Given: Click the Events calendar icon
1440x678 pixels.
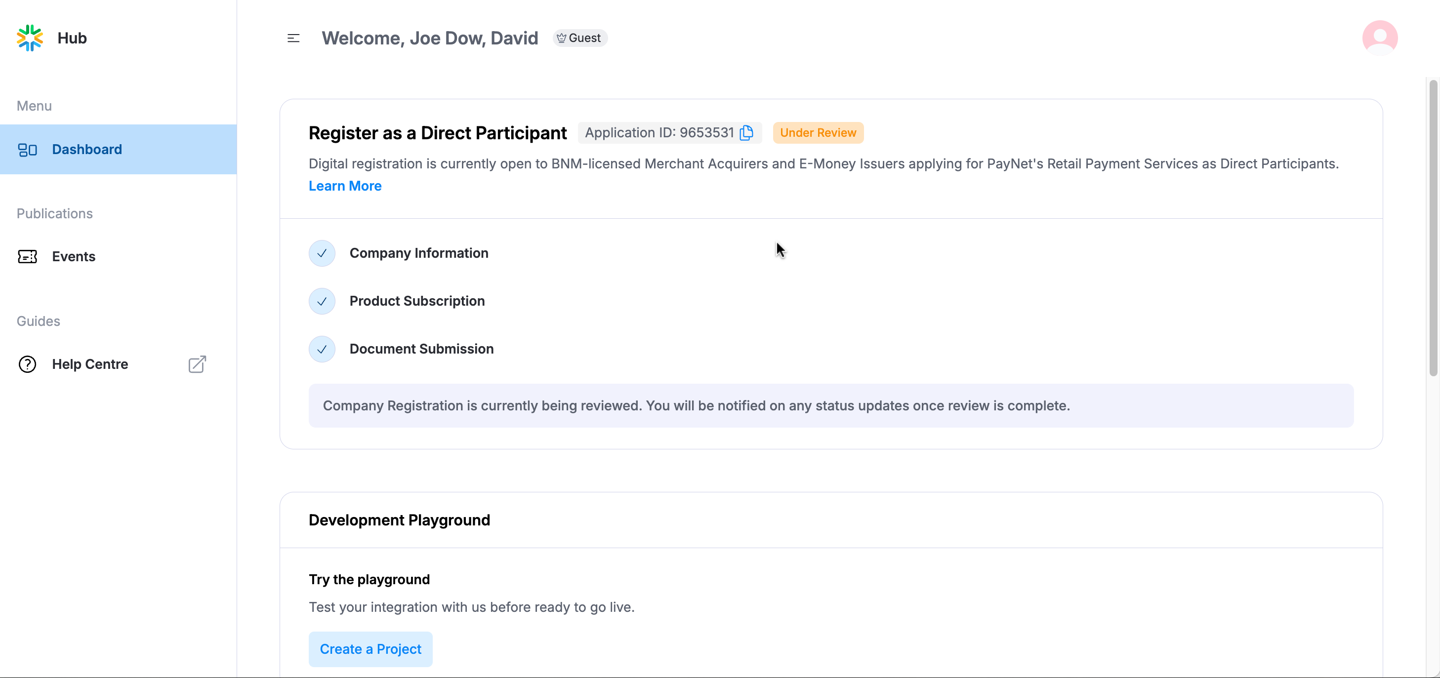Looking at the screenshot, I should click(27, 256).
